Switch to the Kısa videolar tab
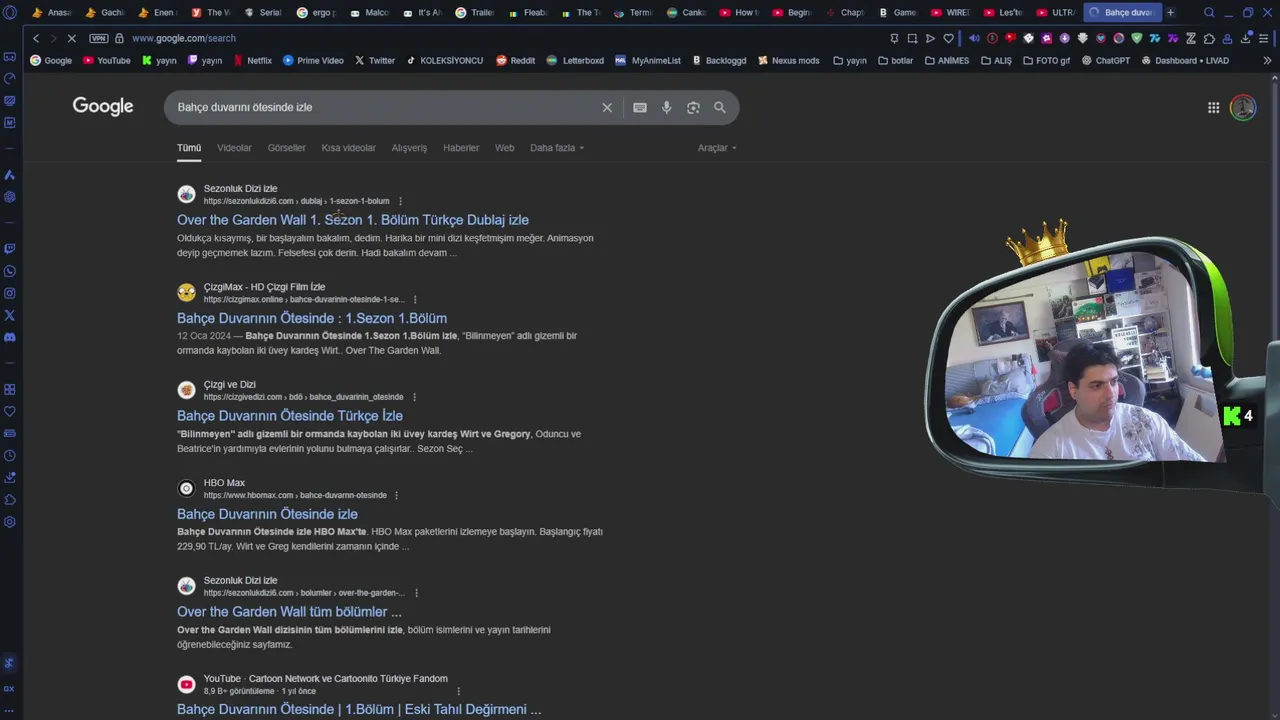1280x720 pixels. (348, 148)
